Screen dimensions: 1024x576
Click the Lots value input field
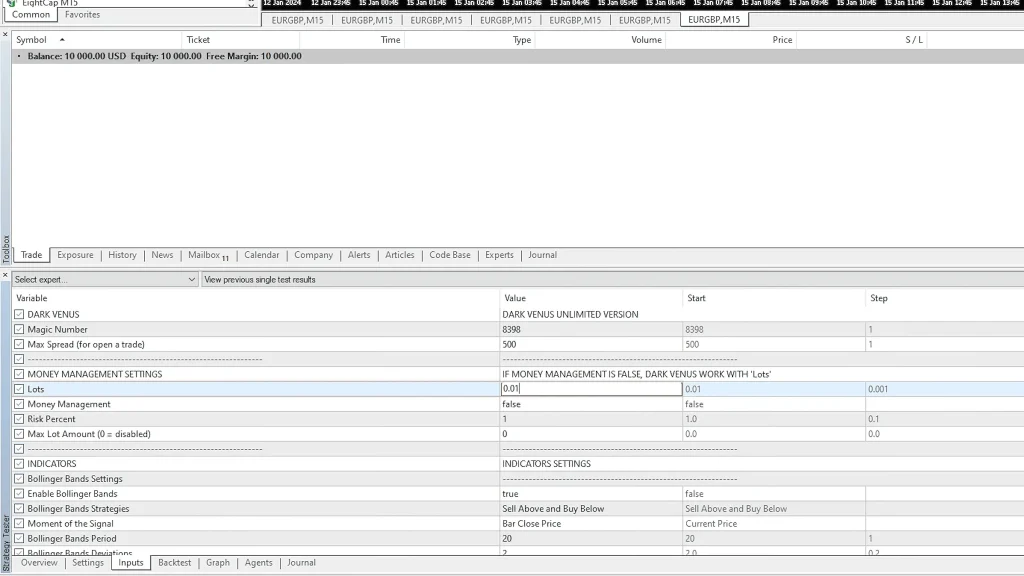coord(590,389)
